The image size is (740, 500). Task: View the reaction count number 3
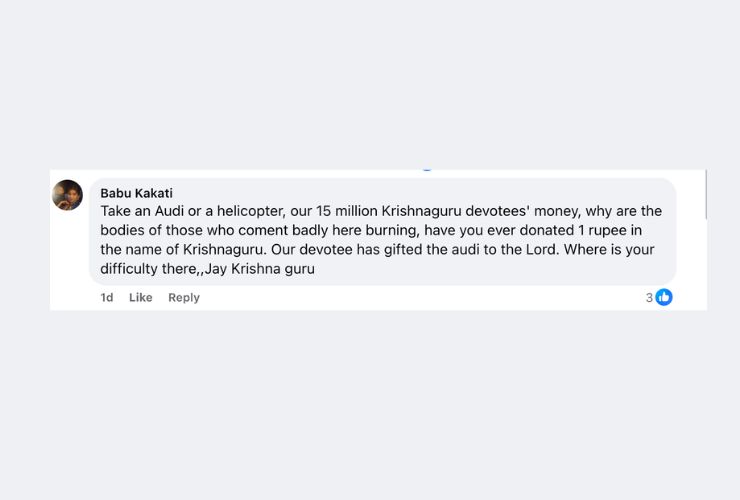(649, 297)
